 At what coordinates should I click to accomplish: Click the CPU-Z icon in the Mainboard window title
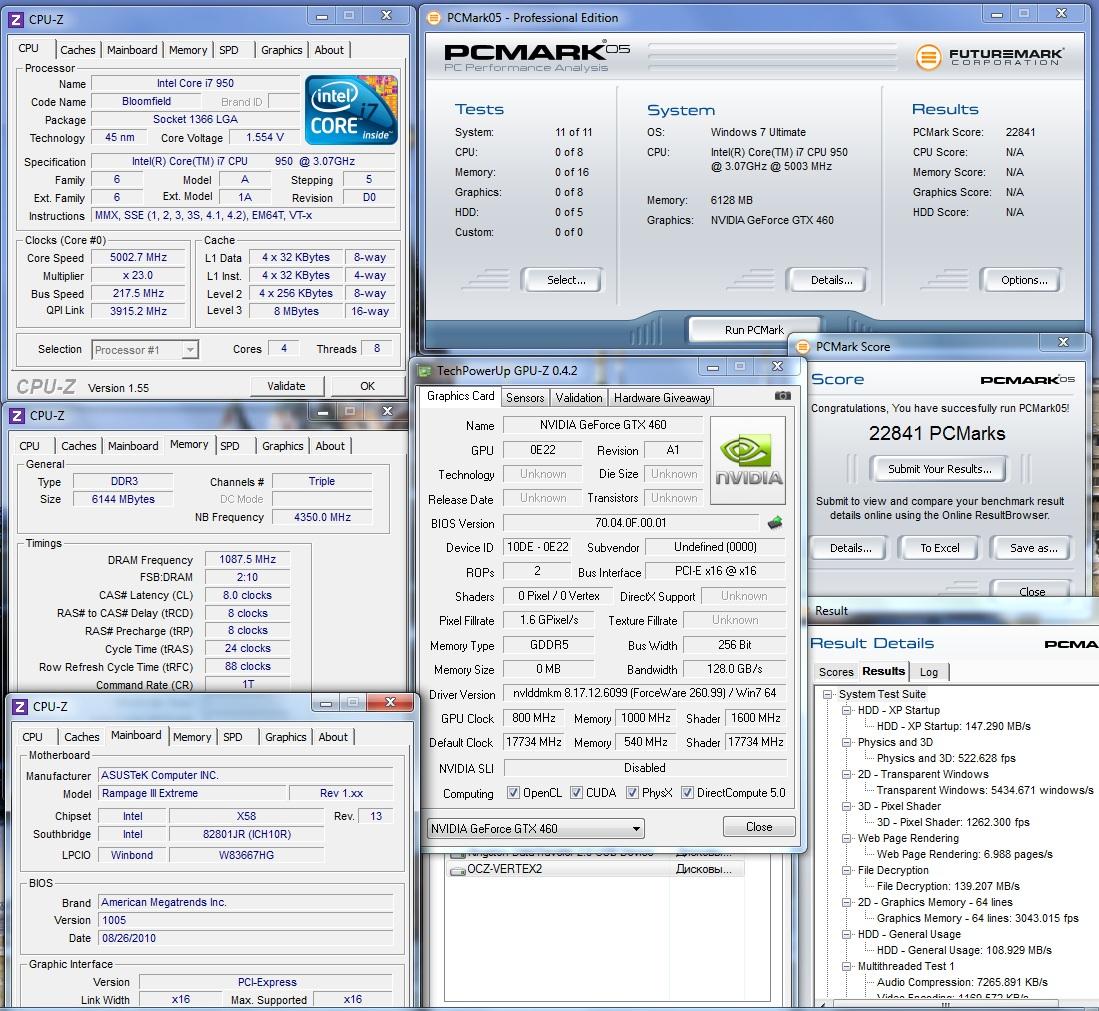(20, 707)
